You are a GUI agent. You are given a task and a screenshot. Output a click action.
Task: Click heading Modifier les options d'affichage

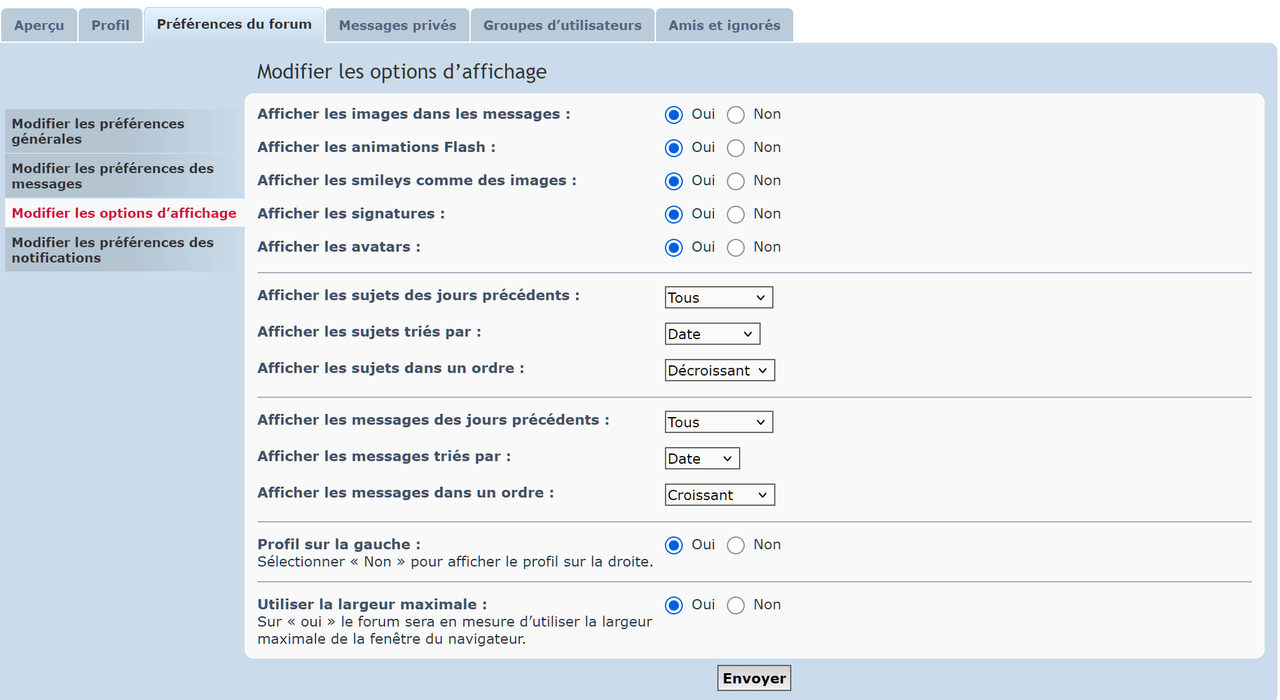pyautogui.click(x=402, y=72)
